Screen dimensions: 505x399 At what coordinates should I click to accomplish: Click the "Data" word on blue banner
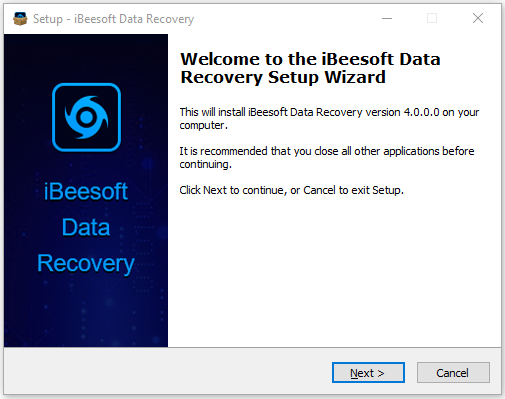(86, 227)
